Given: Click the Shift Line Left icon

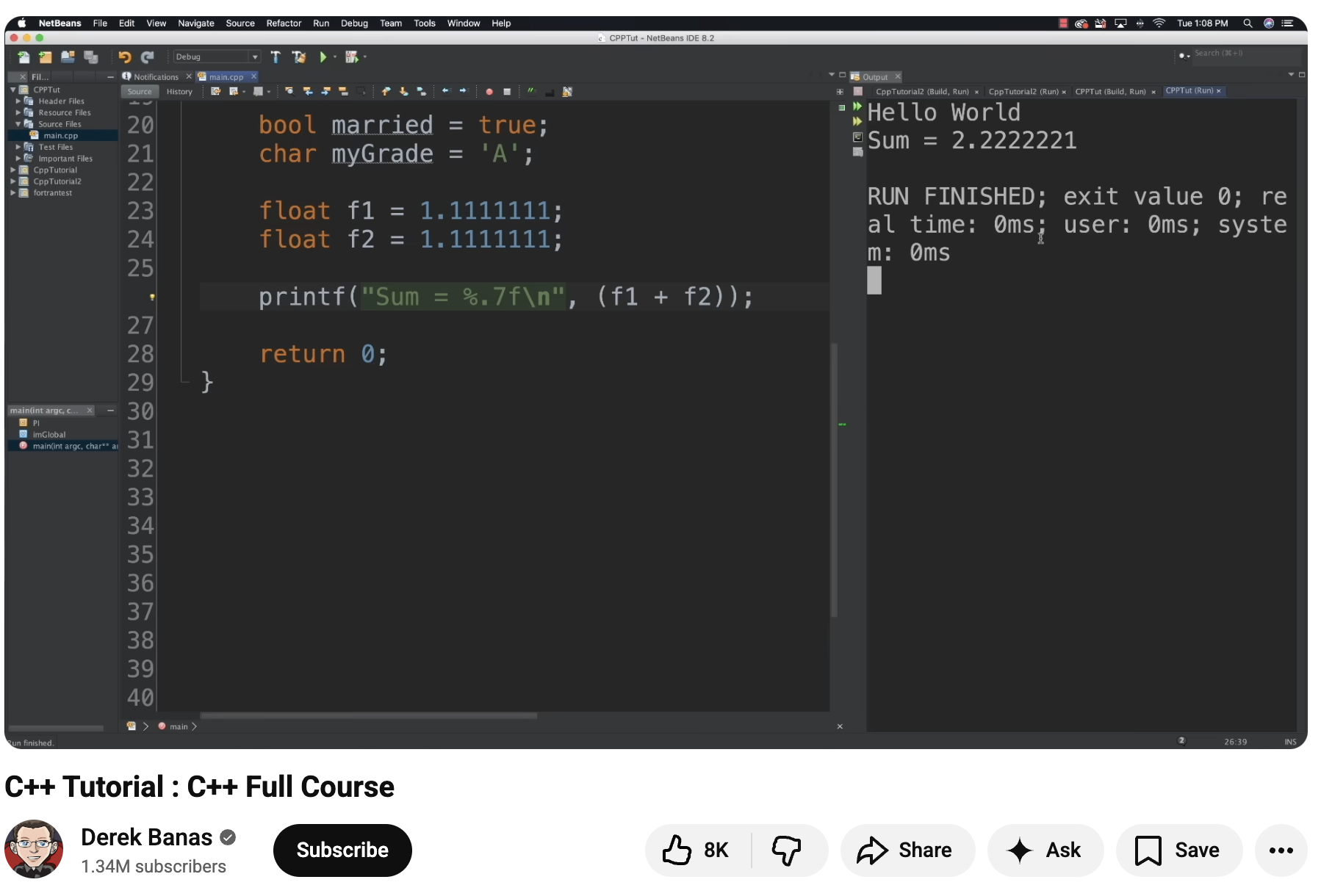Looking at the screenshot, I should (445, 91).
